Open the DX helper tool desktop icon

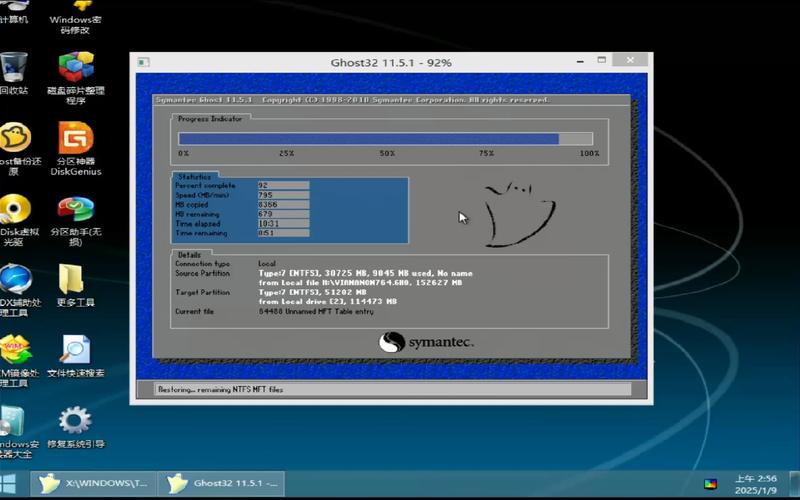coord(16,290)
